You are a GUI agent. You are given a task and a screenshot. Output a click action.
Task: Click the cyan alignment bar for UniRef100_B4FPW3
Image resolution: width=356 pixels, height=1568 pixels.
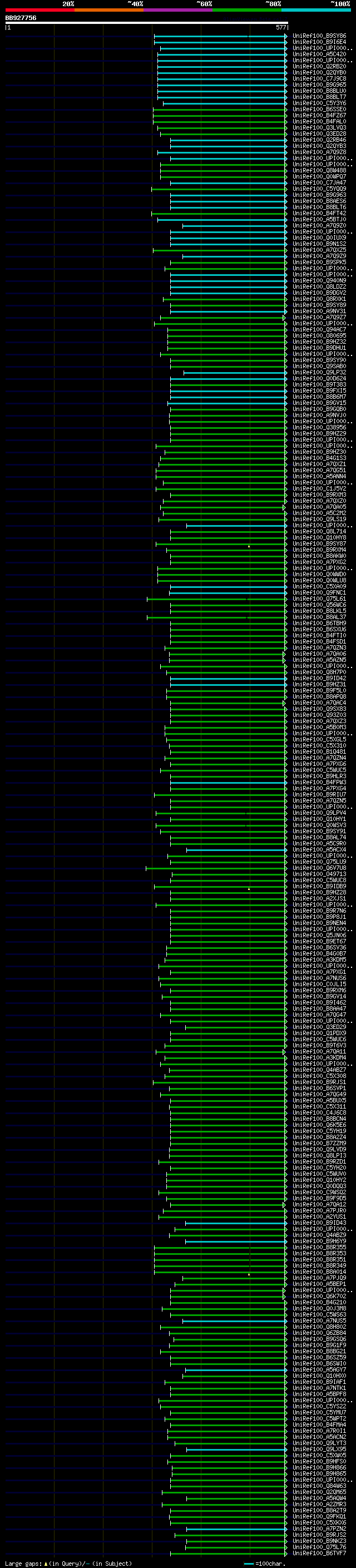point(228,782)
